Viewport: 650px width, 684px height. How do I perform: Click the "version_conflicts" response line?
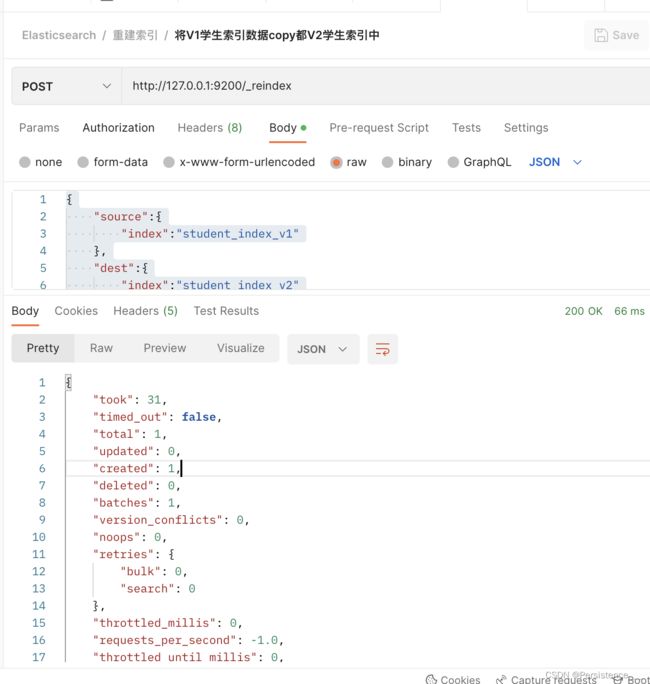click(171, 520)
